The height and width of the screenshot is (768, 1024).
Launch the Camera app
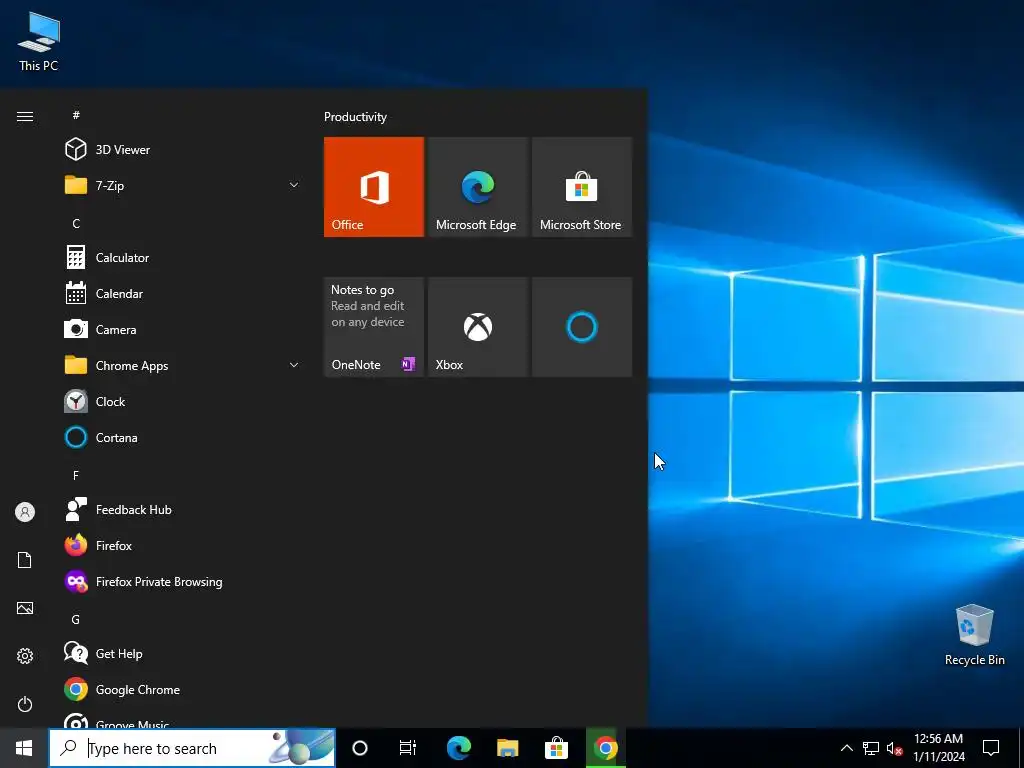click(183, 329)
